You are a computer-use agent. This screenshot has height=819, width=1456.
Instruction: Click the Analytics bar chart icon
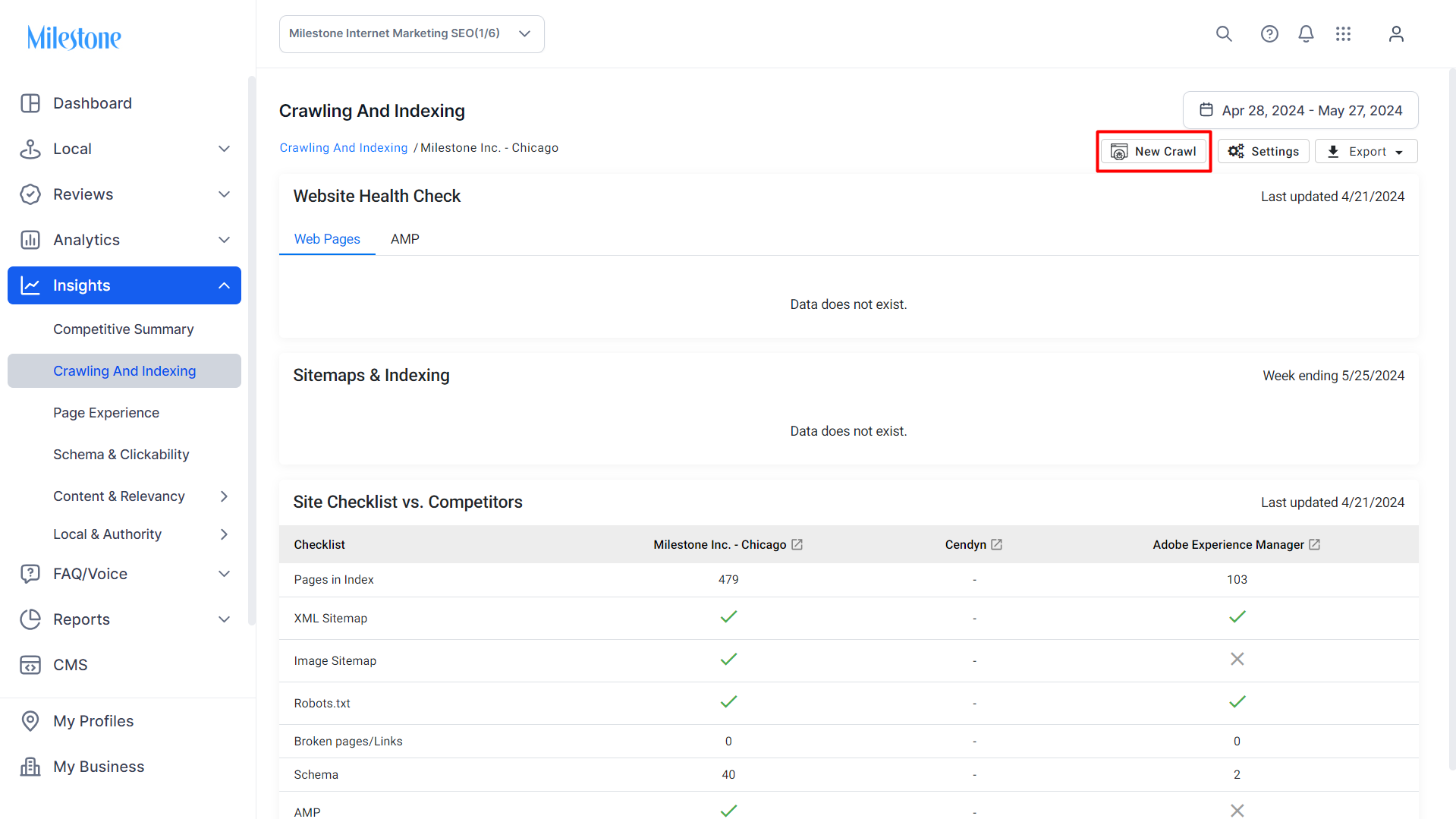pos(30,240)
